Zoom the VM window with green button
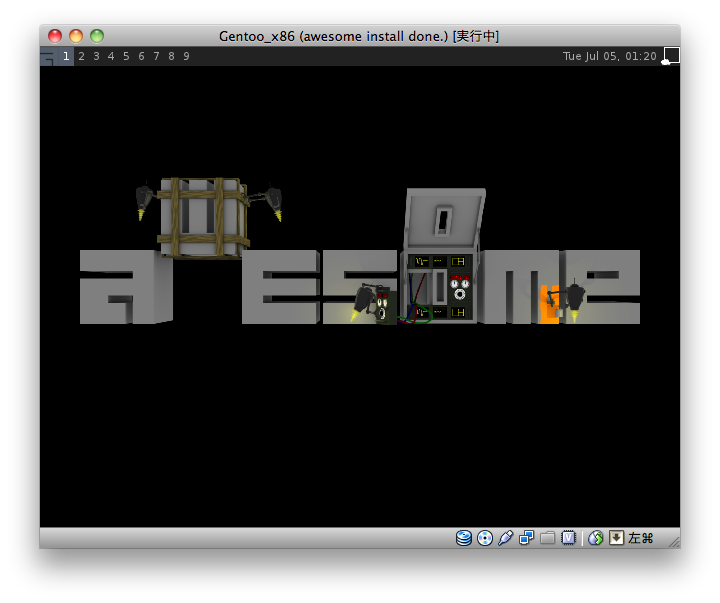The width and height of the screenshot is (720, 603). (x=97, y=36)
